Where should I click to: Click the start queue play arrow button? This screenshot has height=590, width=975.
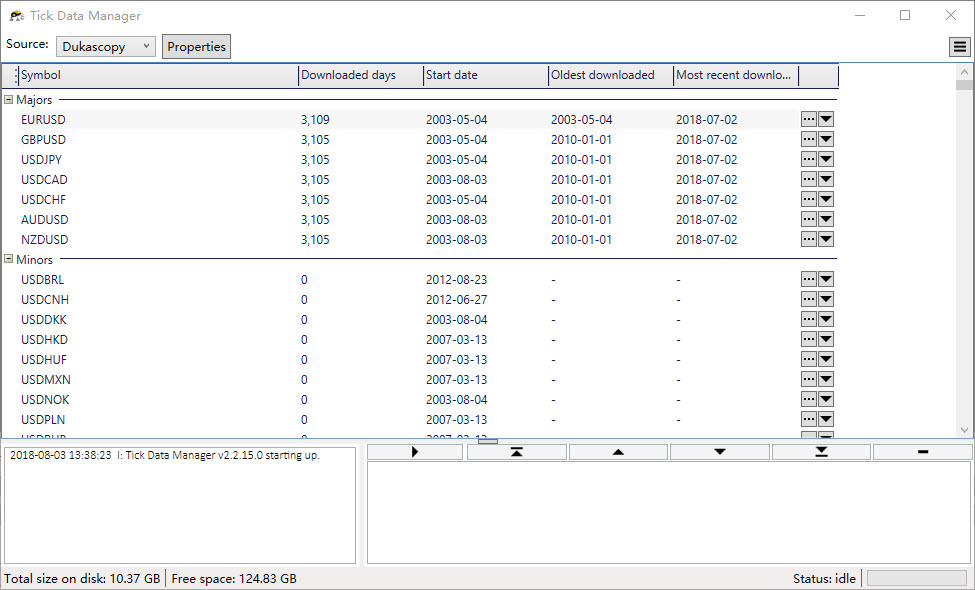click(414, 452)
